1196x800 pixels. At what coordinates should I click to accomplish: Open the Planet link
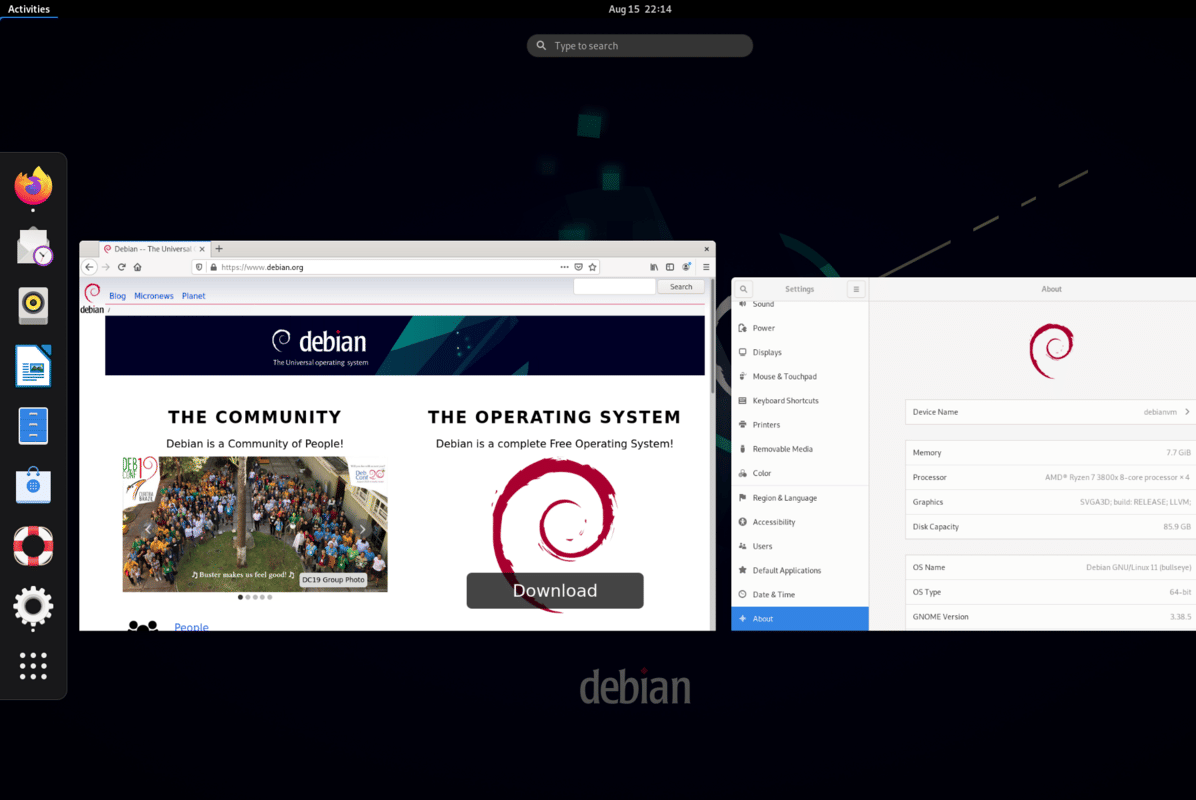(x=194, y=296)
